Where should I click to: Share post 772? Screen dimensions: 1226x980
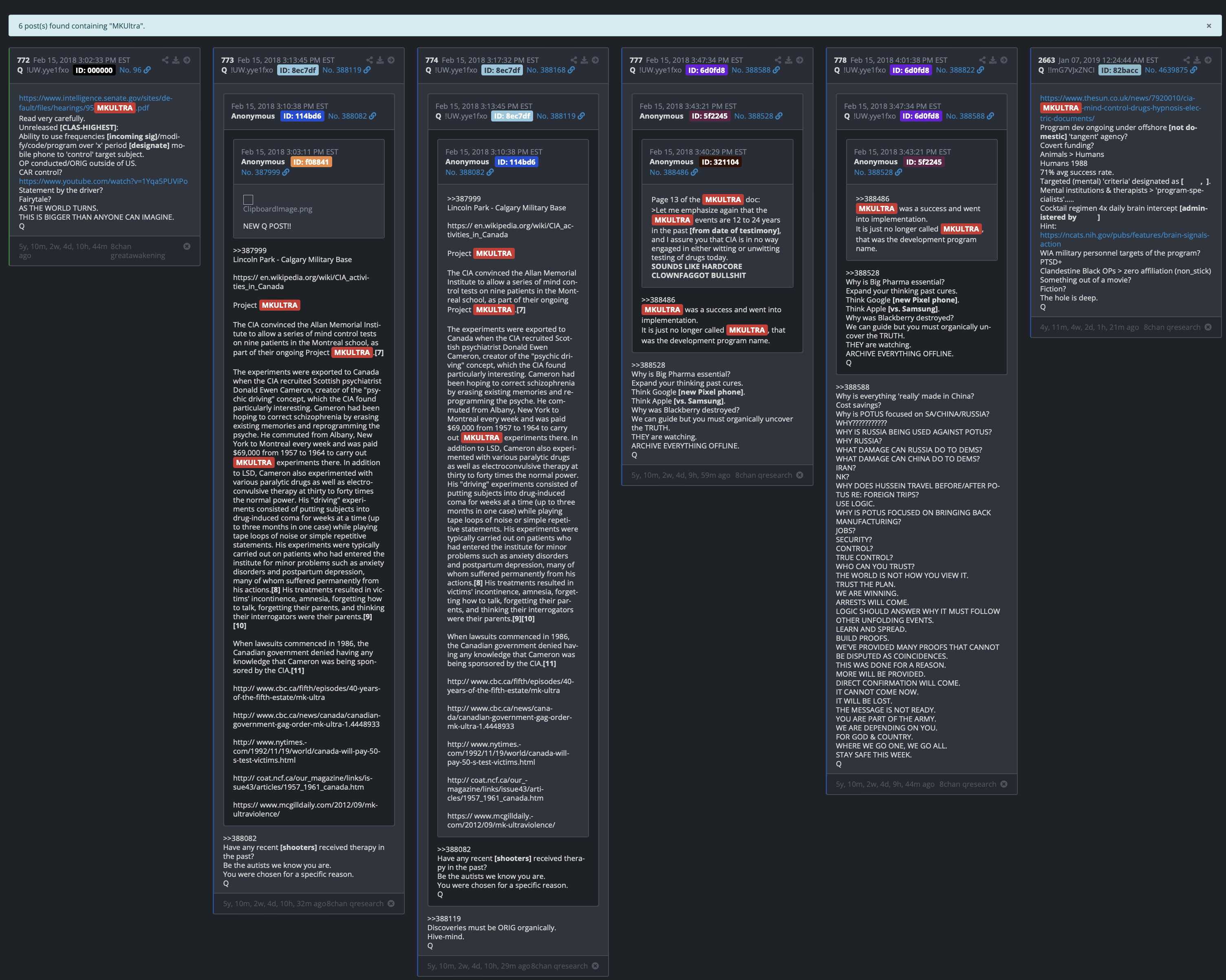click(x=165, y=60)
